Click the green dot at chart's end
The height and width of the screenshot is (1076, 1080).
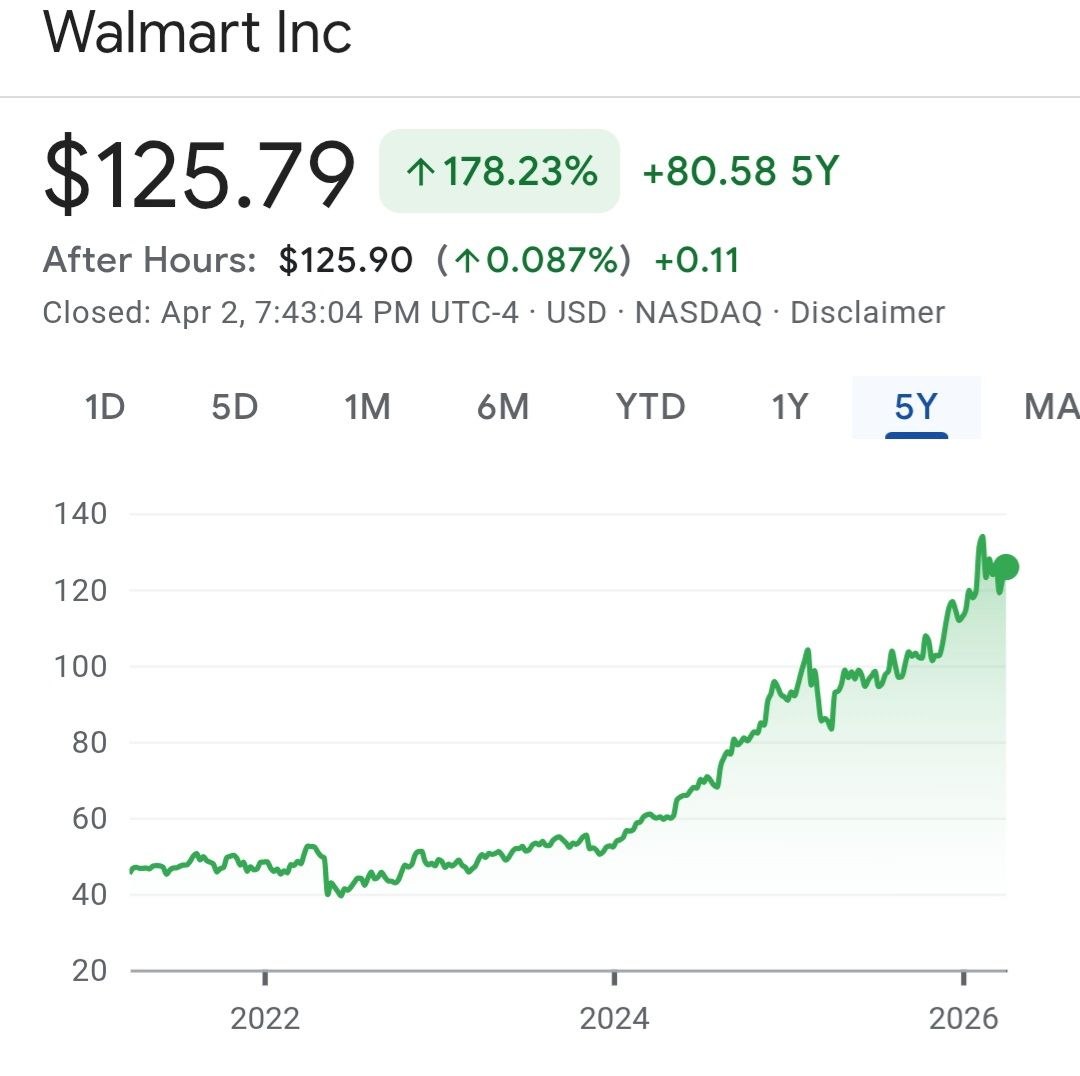click(1006, 567)
